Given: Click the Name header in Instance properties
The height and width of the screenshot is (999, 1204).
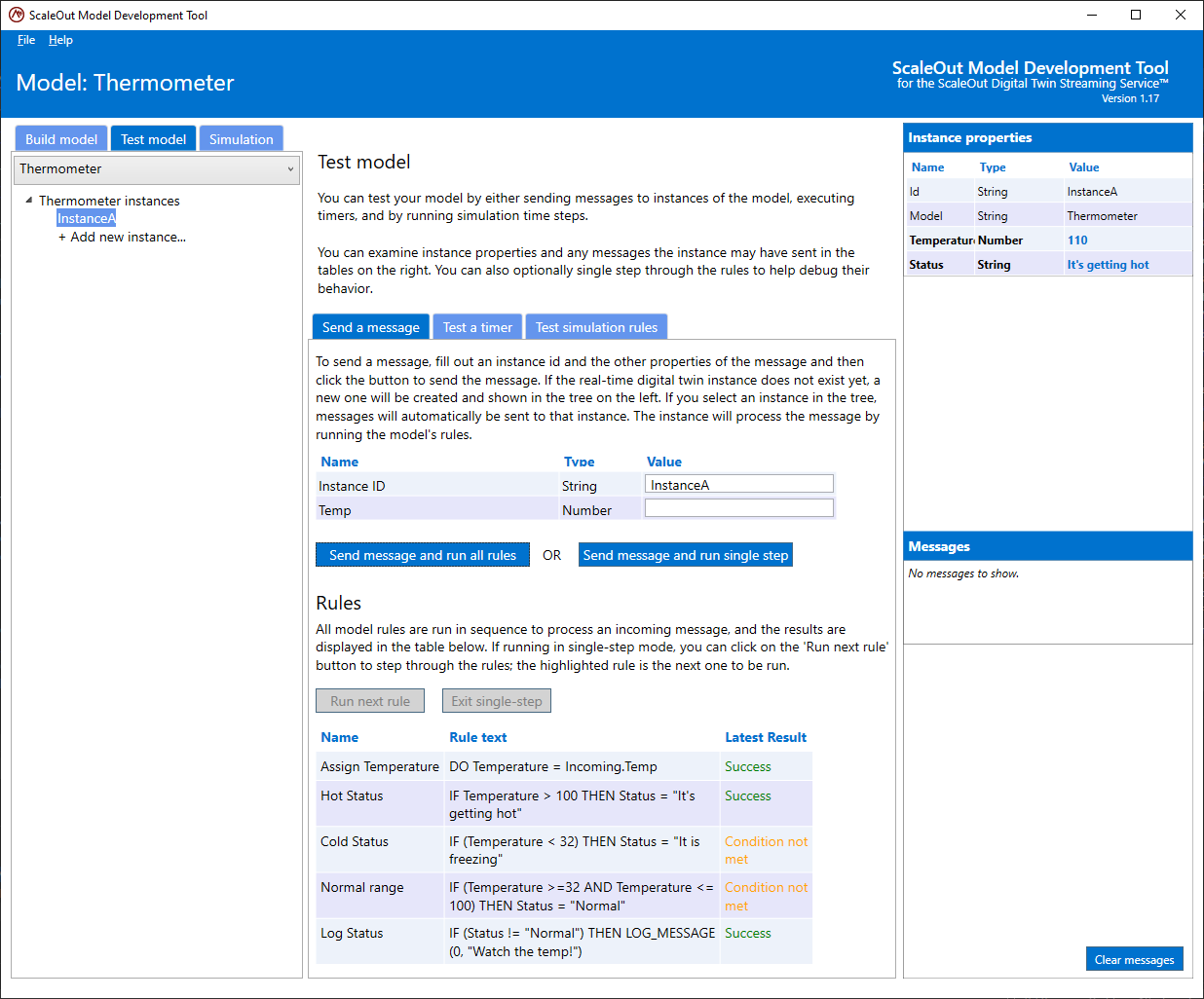Looking at the screenshot, I should (928, 167).
